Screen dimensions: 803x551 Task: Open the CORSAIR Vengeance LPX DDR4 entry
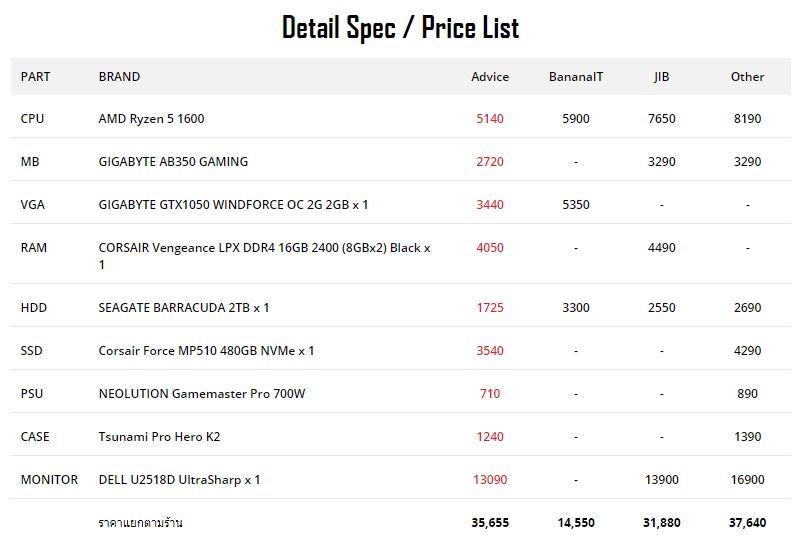(264, 256)
